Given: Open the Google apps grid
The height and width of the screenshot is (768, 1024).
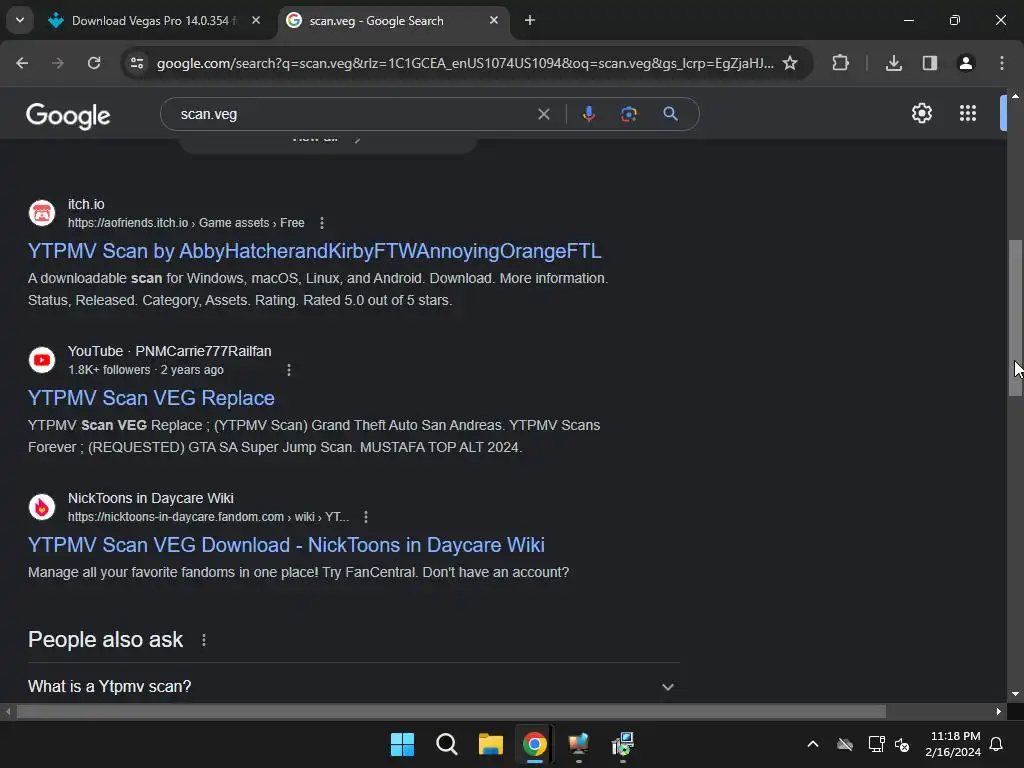Looking at the screenshot, I should [x=968, y=114].
